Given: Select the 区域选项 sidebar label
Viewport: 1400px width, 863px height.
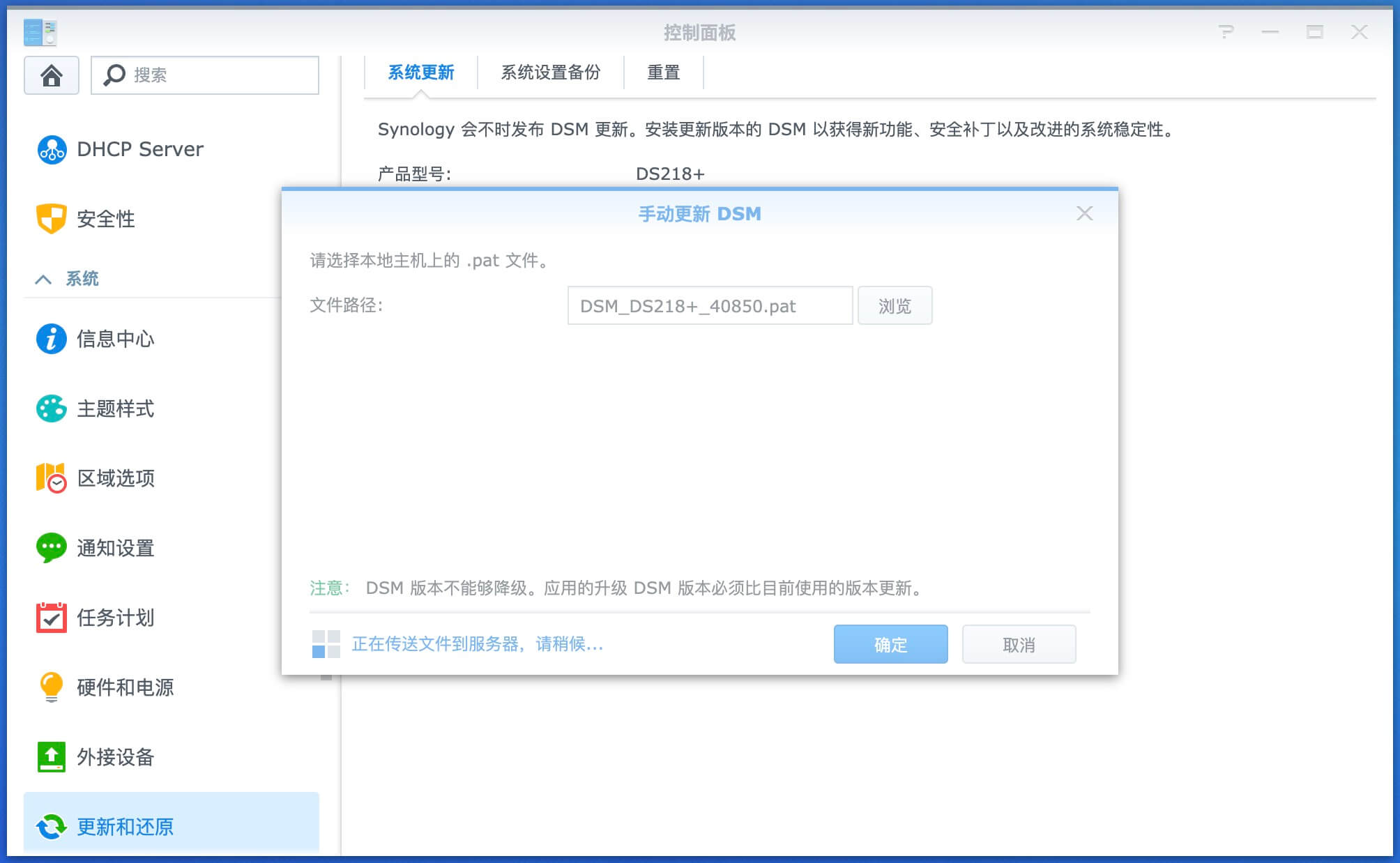Looking at the screenshot, I should click(116, 478).
